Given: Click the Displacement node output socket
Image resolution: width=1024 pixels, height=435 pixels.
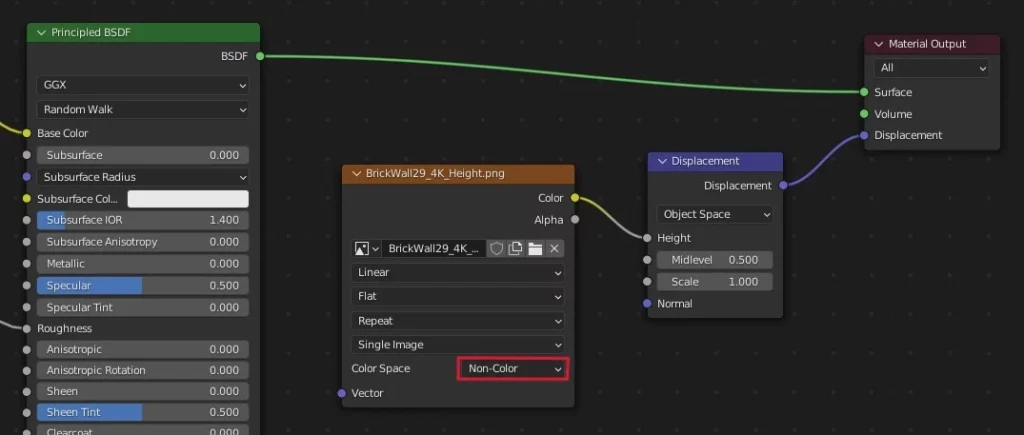Looking at the screenshot, I should [x=783, y=185].
